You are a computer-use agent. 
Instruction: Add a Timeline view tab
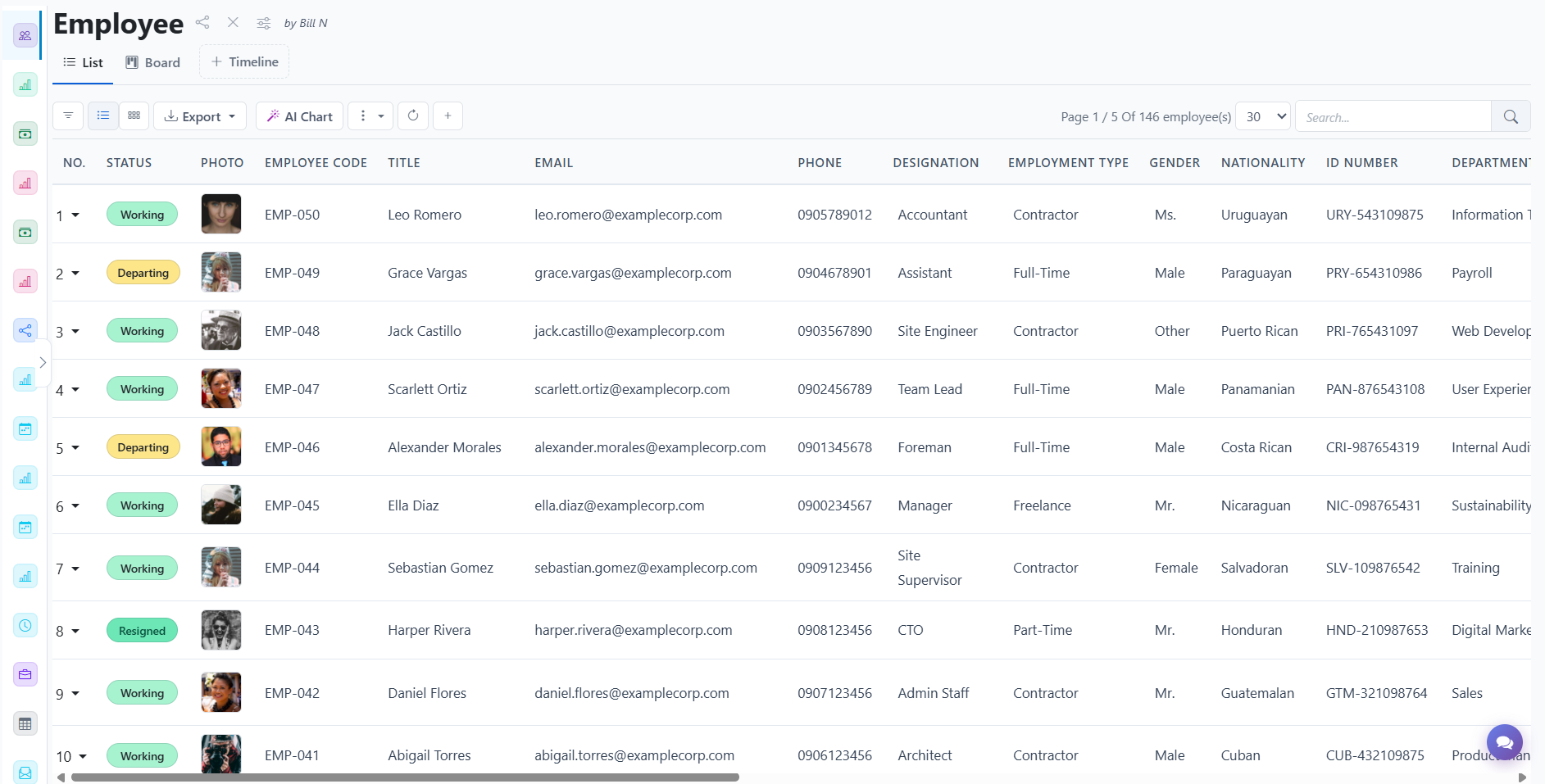pyautogui.click(x=244, y=61)
